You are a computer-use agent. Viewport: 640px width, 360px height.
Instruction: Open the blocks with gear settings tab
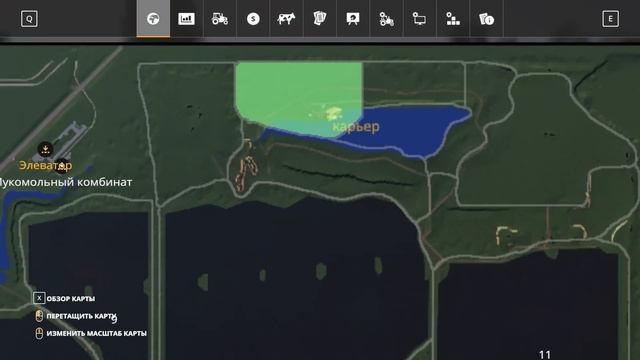point(453,19)
